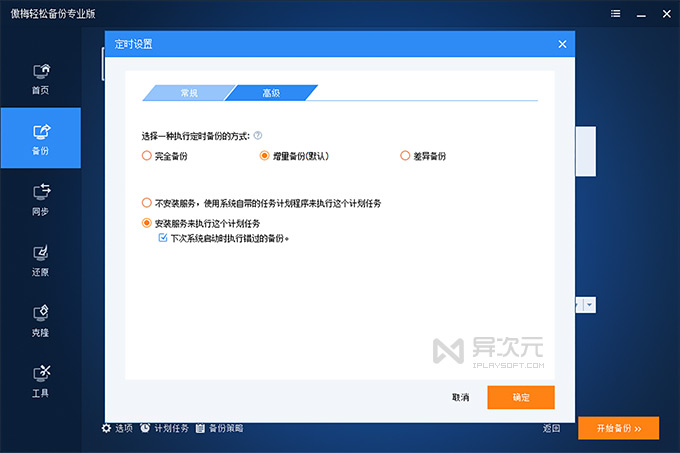Viewport: 680px width, 453px height.
Task: Open the 克隆 clone section in sidebar
Action: [x=41, y=321]
